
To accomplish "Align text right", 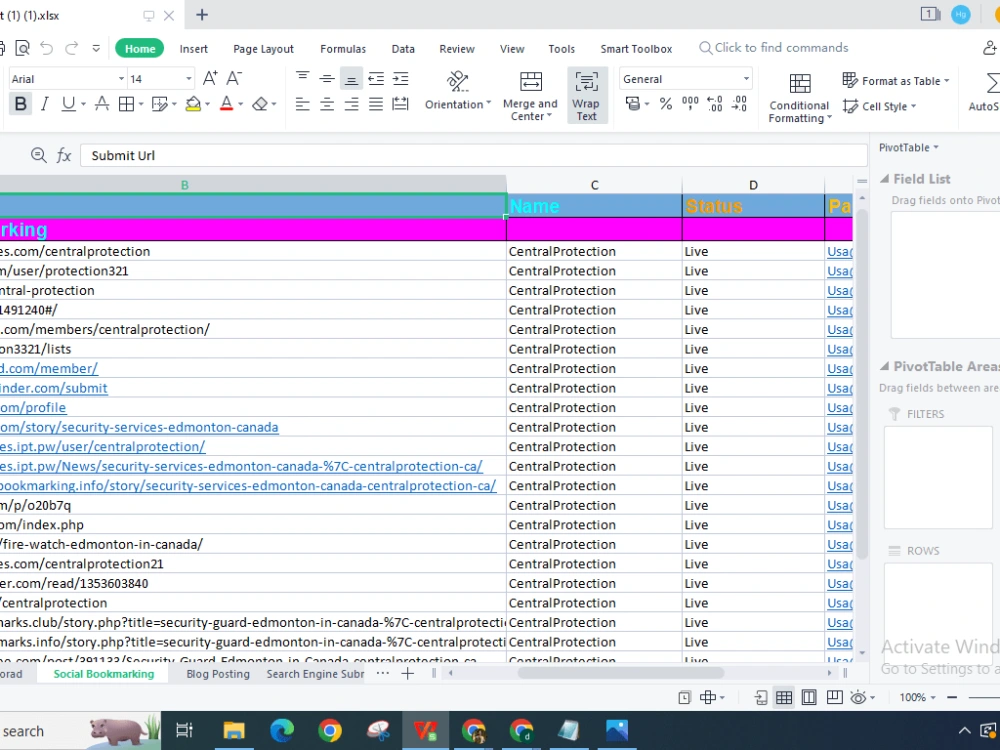I will 351,104.
